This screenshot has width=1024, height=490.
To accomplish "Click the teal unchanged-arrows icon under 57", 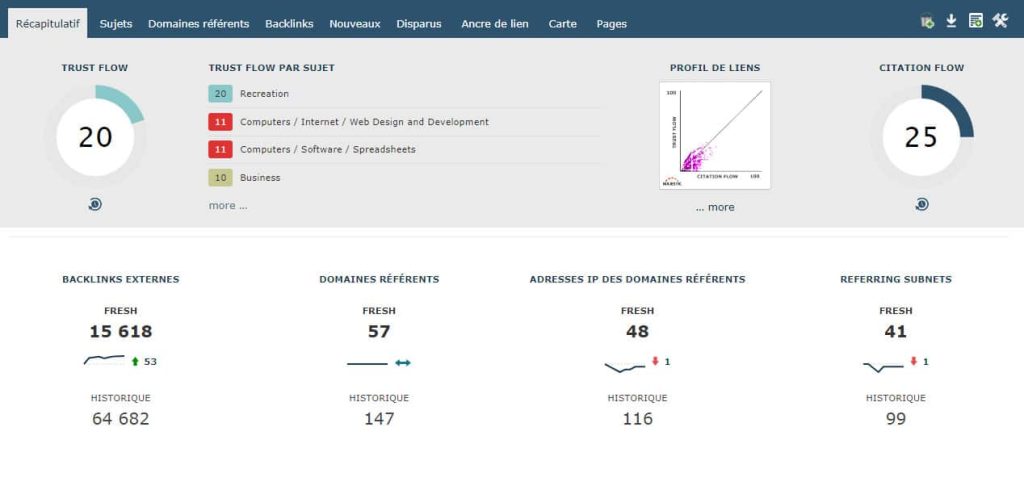I will coord(403,363).
